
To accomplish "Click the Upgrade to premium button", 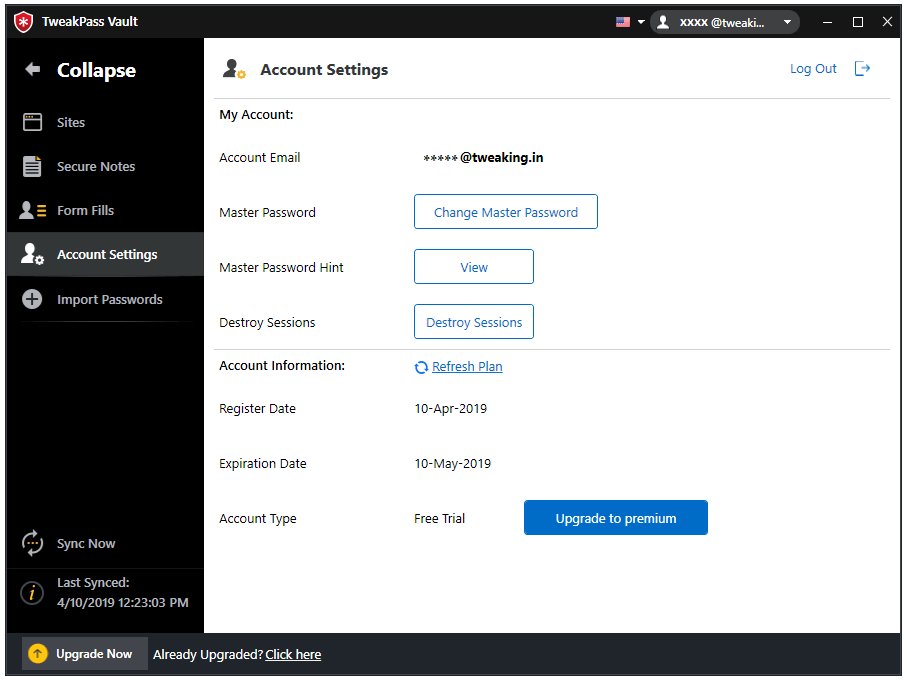I will pyautogui.click(x=615, y=518).
